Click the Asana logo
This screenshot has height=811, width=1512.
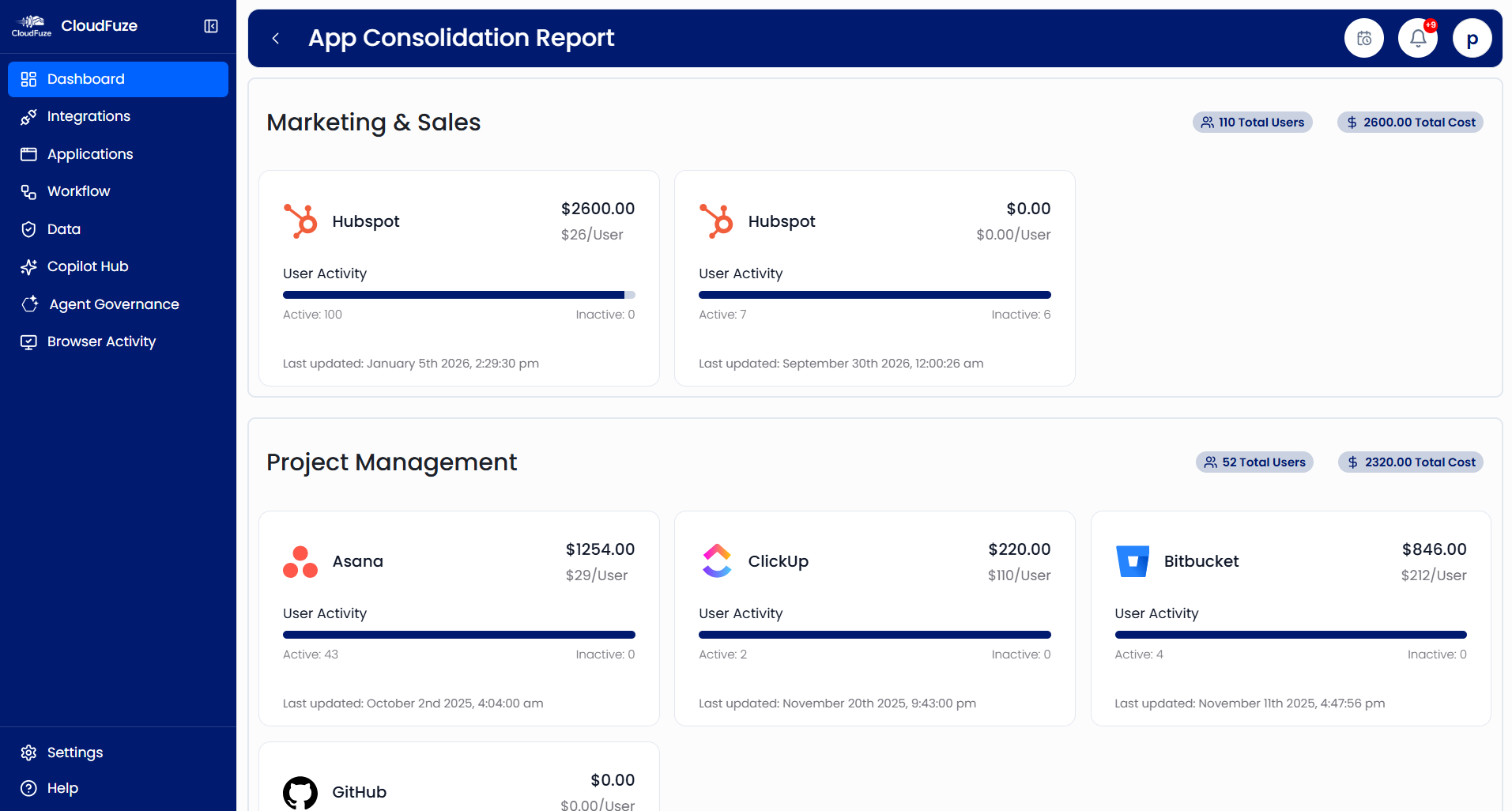[x=300, y=561]
